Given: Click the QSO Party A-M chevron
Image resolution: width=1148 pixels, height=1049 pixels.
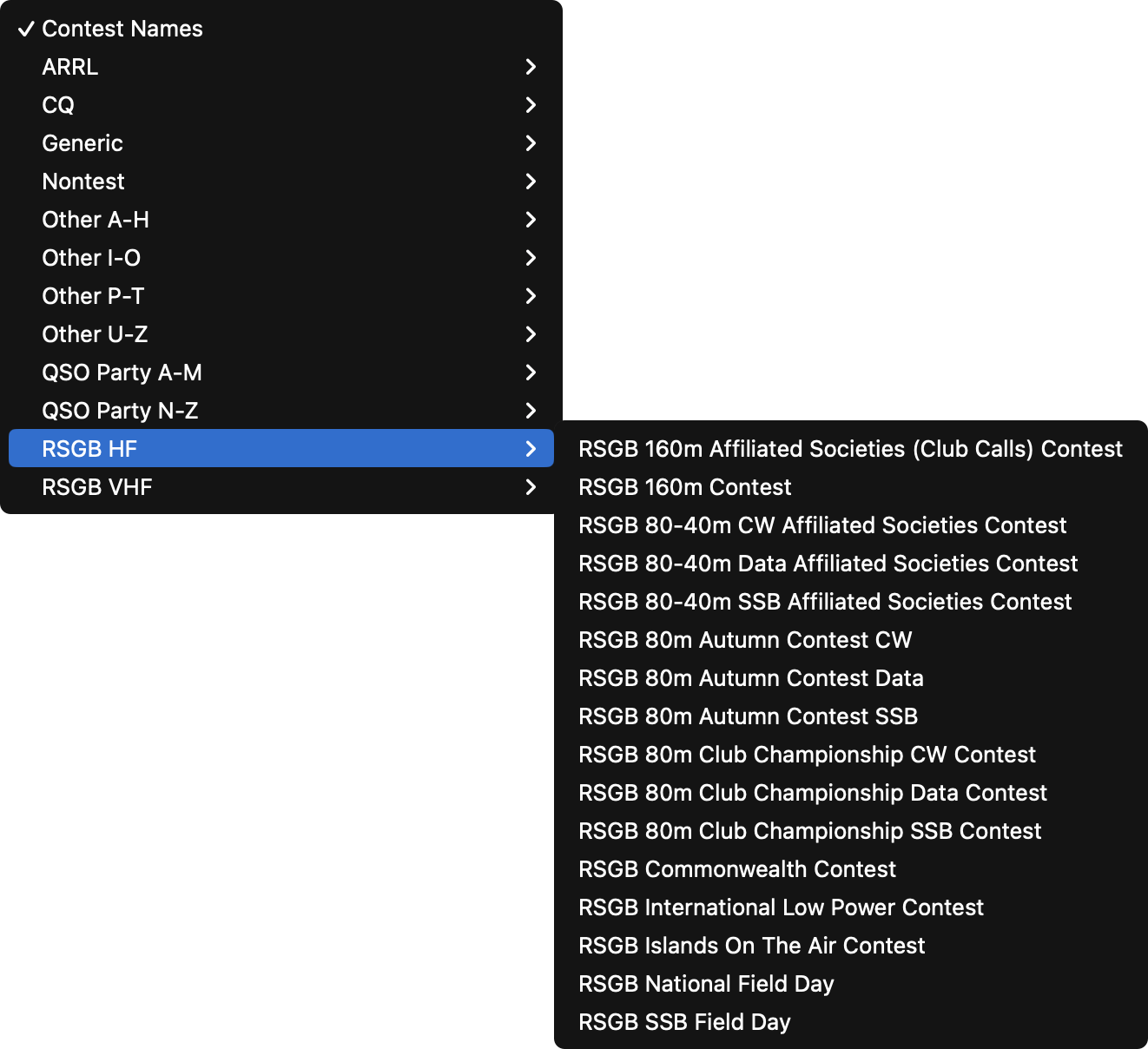Looking at the screenshot, I should point(531,373).
